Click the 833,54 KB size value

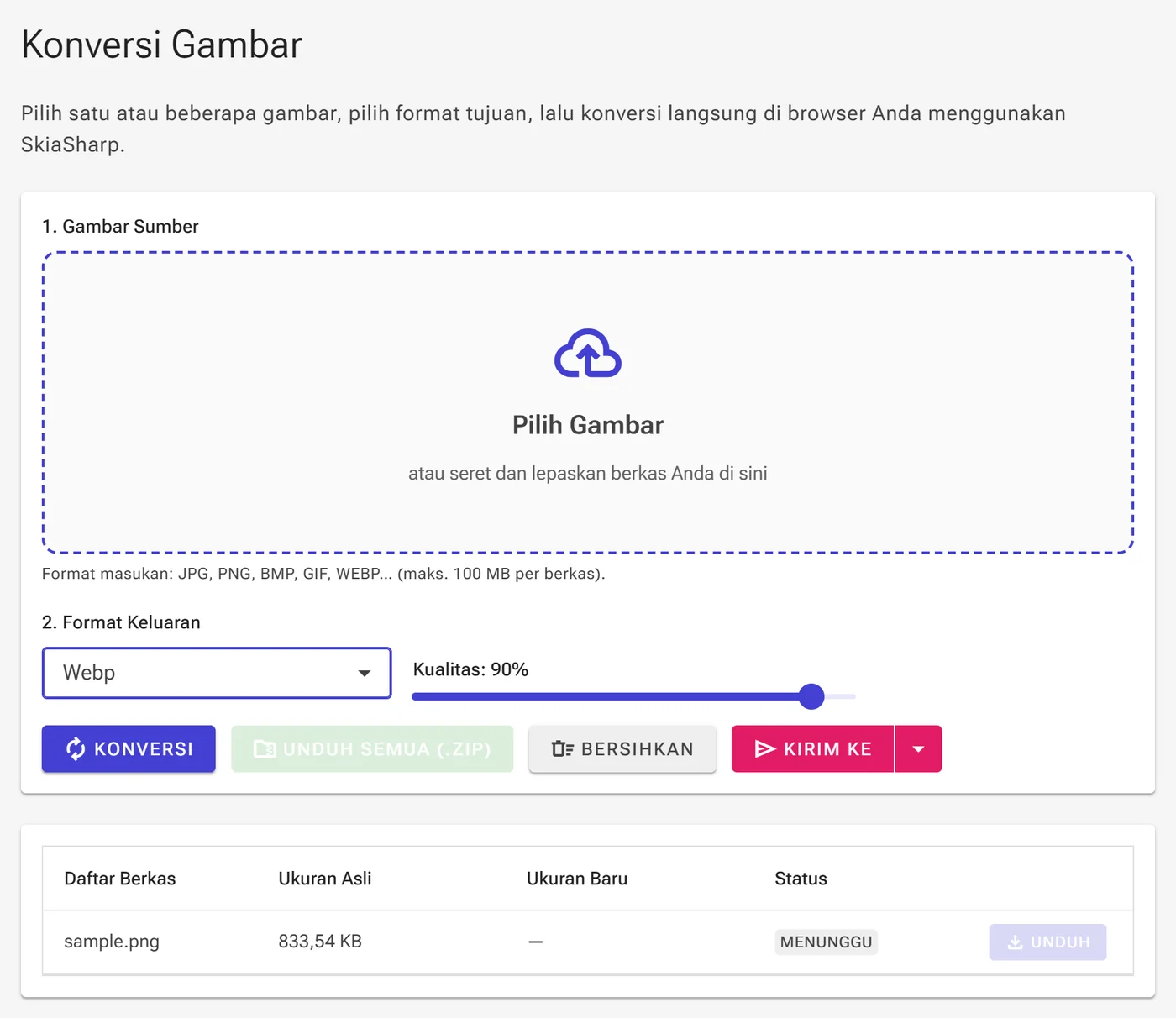pos(320,942)
